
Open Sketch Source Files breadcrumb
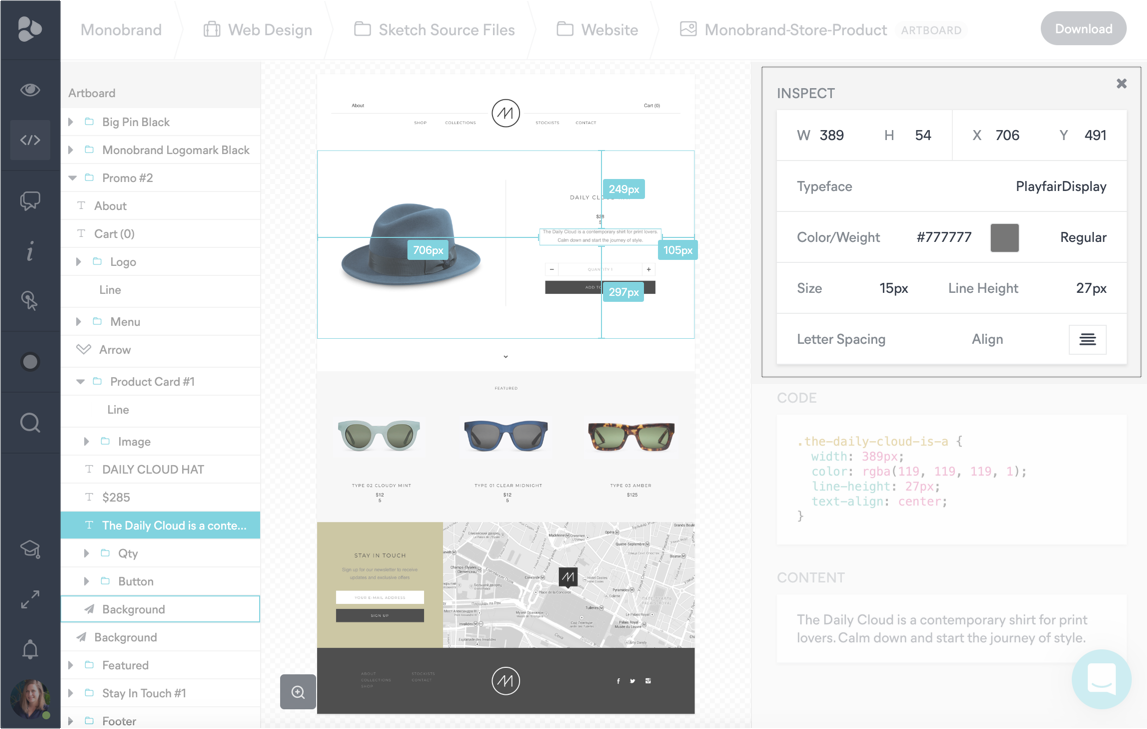pyautogui.click(x=435, y=30)
